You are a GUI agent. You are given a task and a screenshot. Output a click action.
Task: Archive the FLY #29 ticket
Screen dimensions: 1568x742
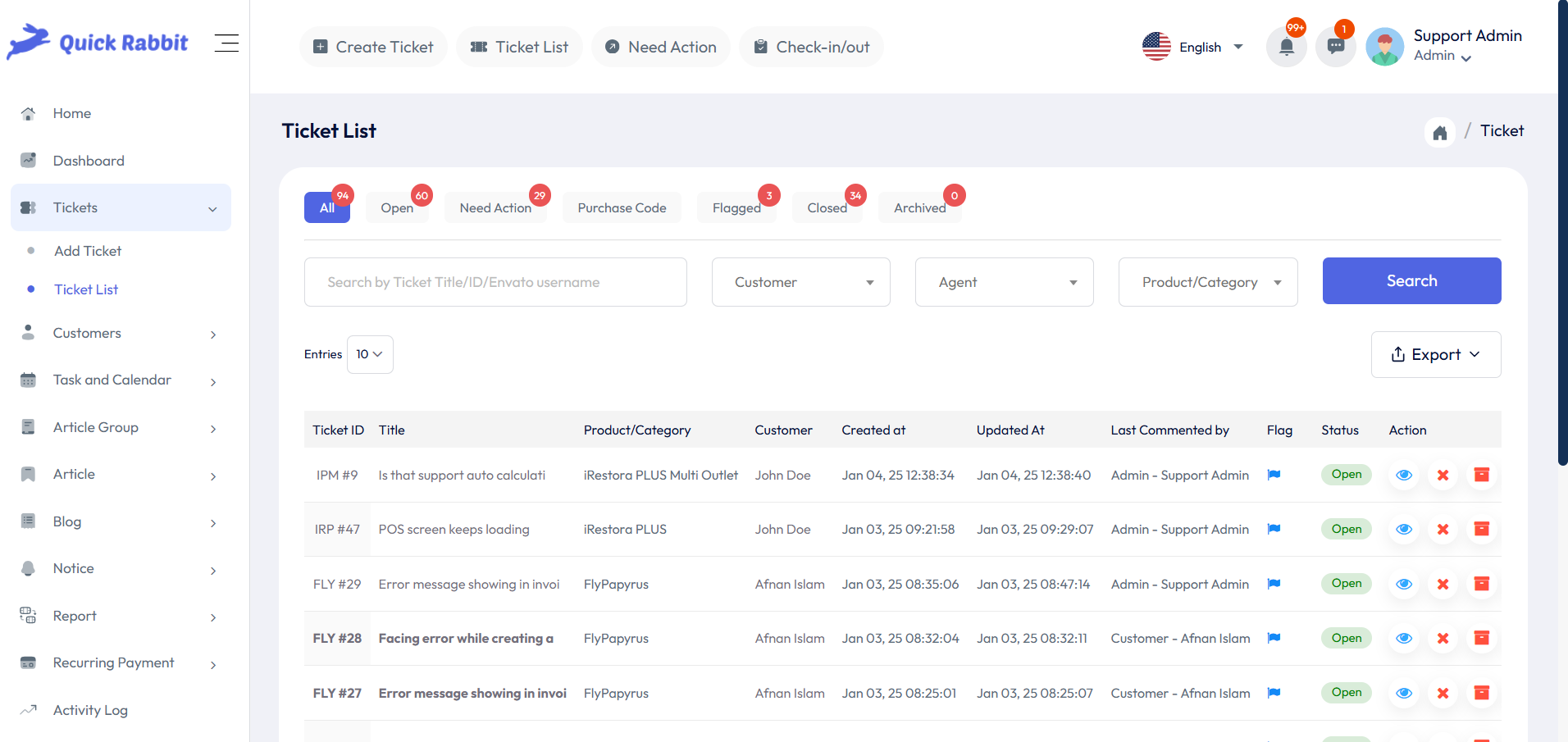pyautogui.click(x=1481, y=584)
